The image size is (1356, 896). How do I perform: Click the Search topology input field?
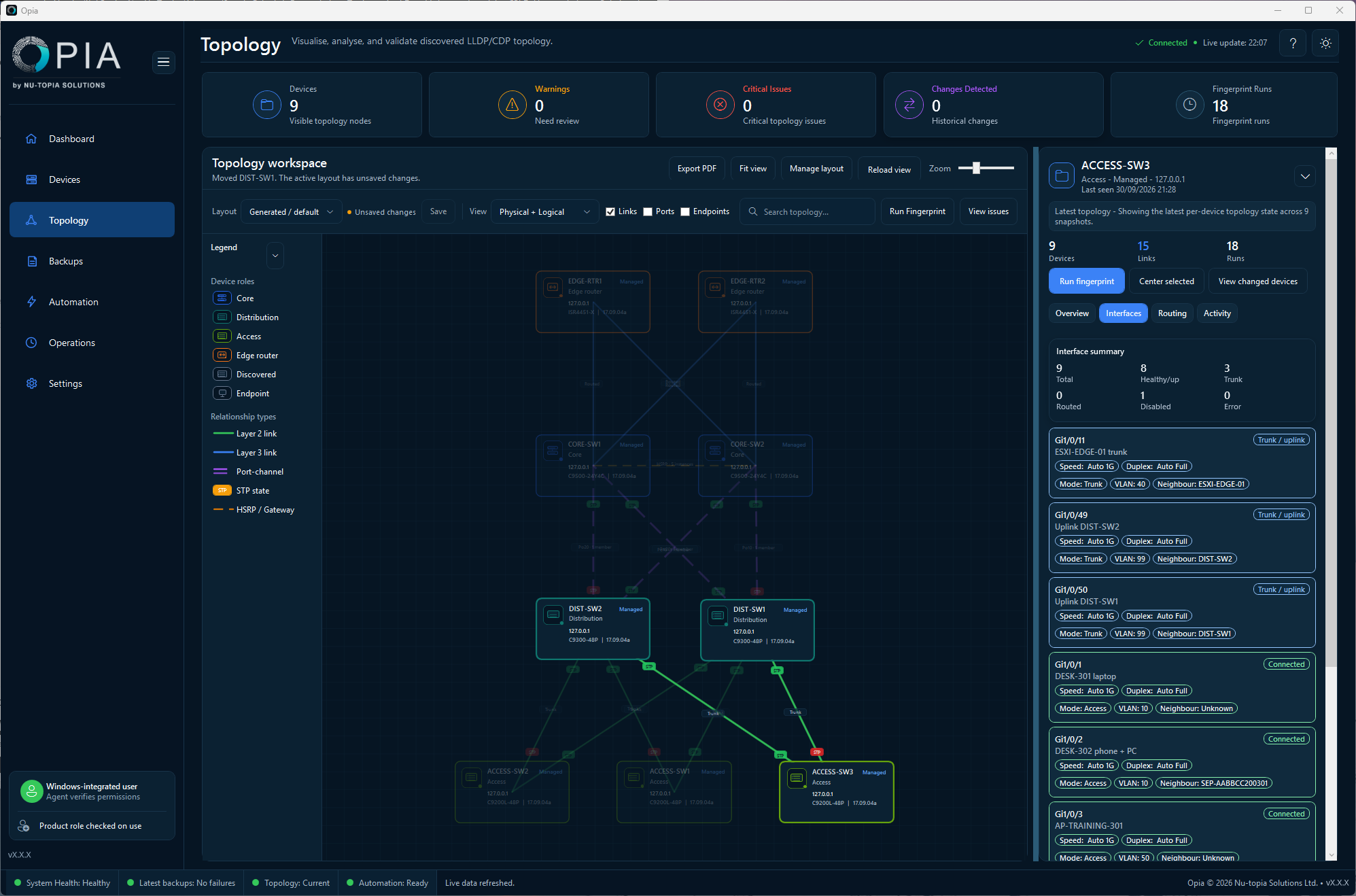[x=807, y=212]
